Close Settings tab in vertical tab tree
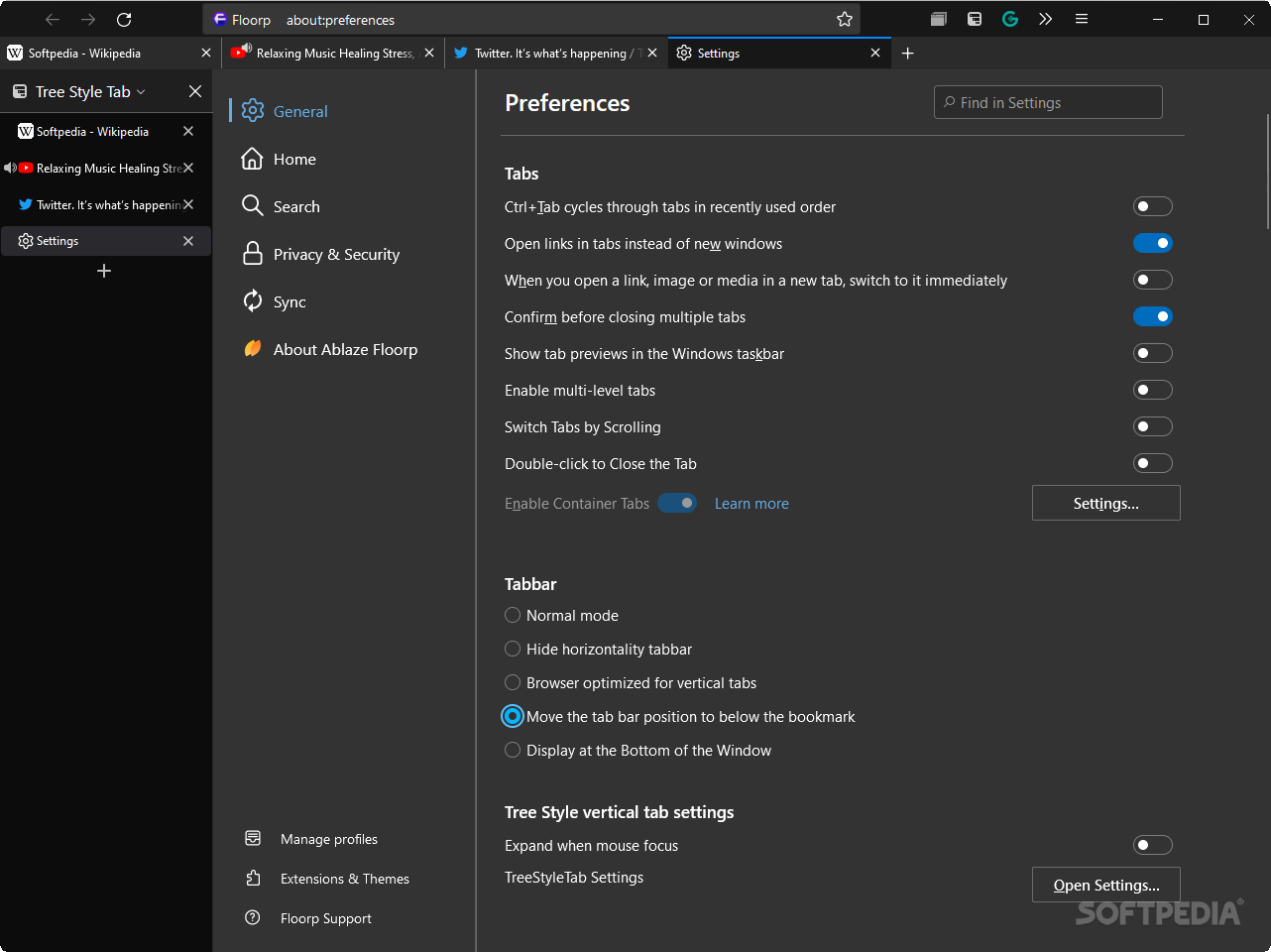1271x952 pixels. click(x=188, y=241)
